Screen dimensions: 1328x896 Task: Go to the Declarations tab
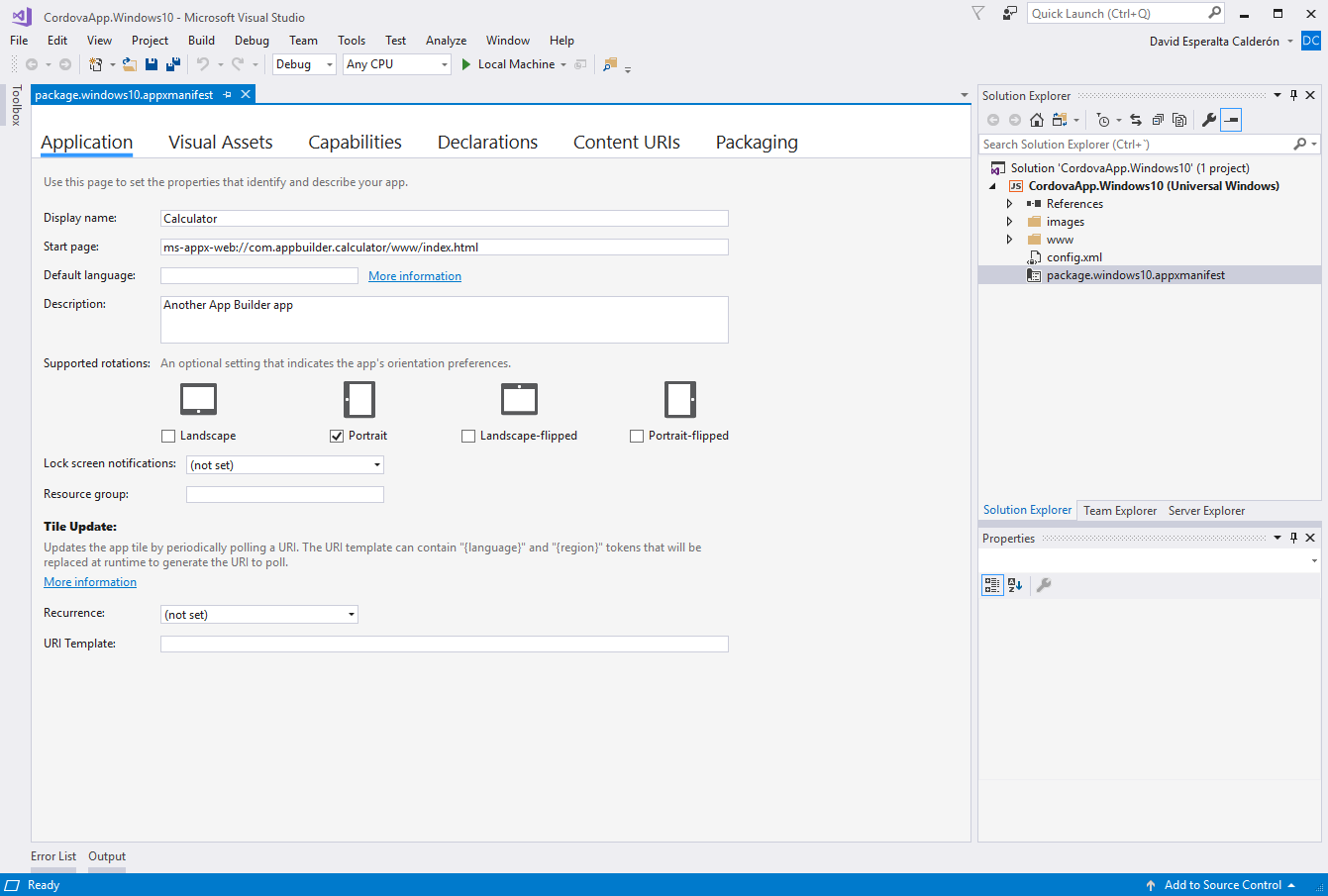pyautogui.click(x=488, y=143)
